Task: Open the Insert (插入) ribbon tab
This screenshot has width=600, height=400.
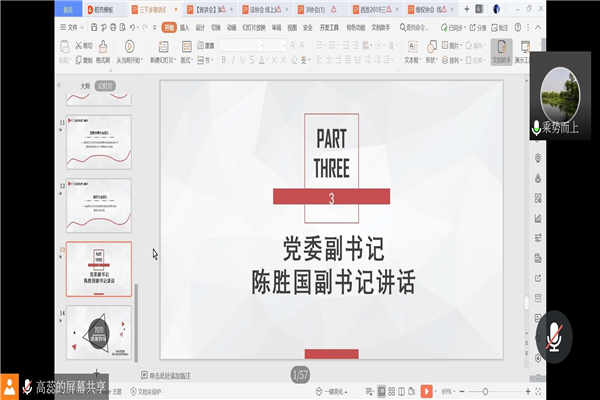Action: point(183,29)
